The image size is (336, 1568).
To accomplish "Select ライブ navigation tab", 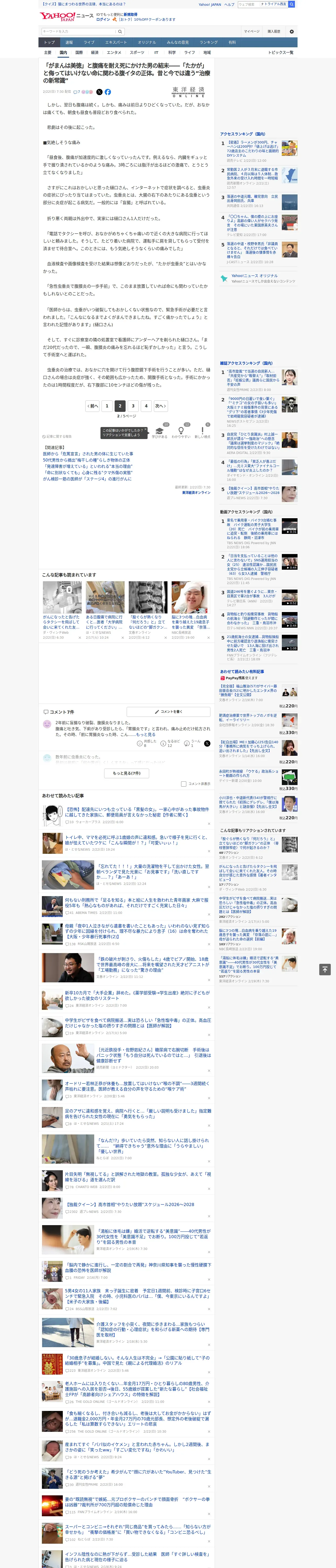I will pos(89,43).
